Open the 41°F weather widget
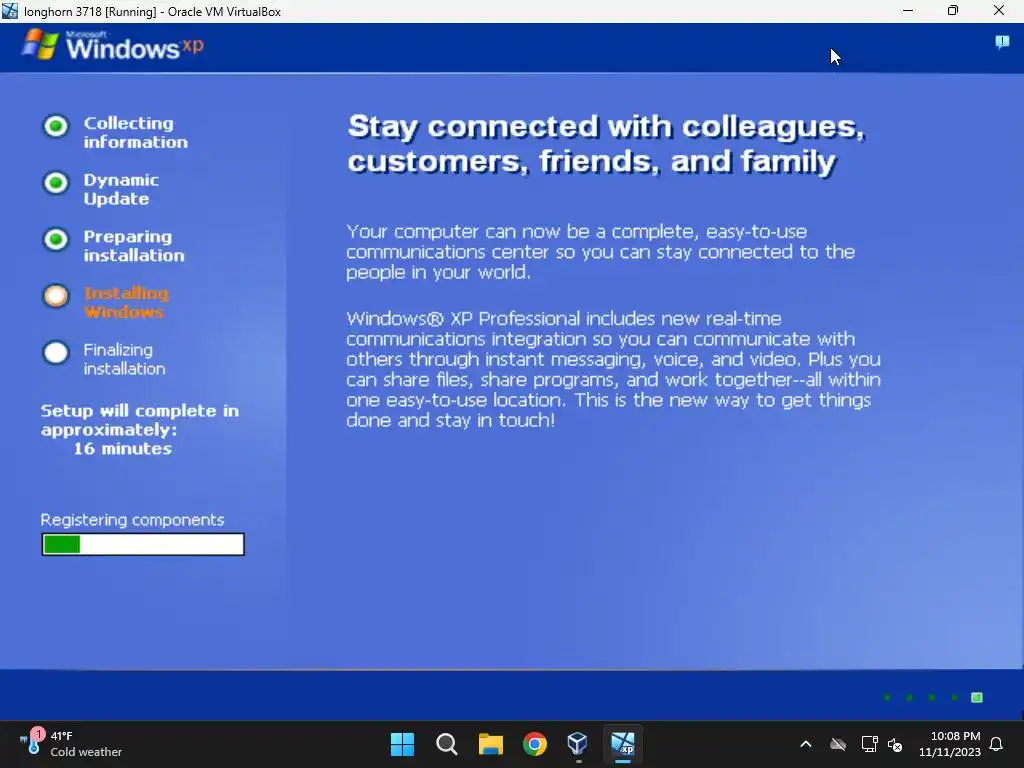This screenshot has width=1024, height=768. (71, 744)
